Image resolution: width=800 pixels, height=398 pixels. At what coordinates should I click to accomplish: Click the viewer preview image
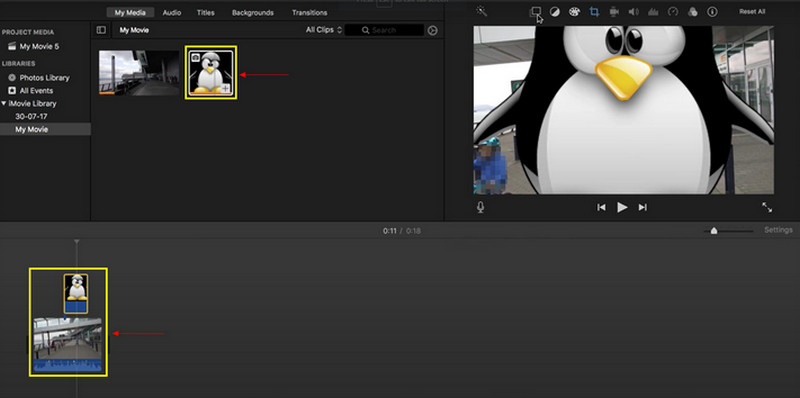623,110
